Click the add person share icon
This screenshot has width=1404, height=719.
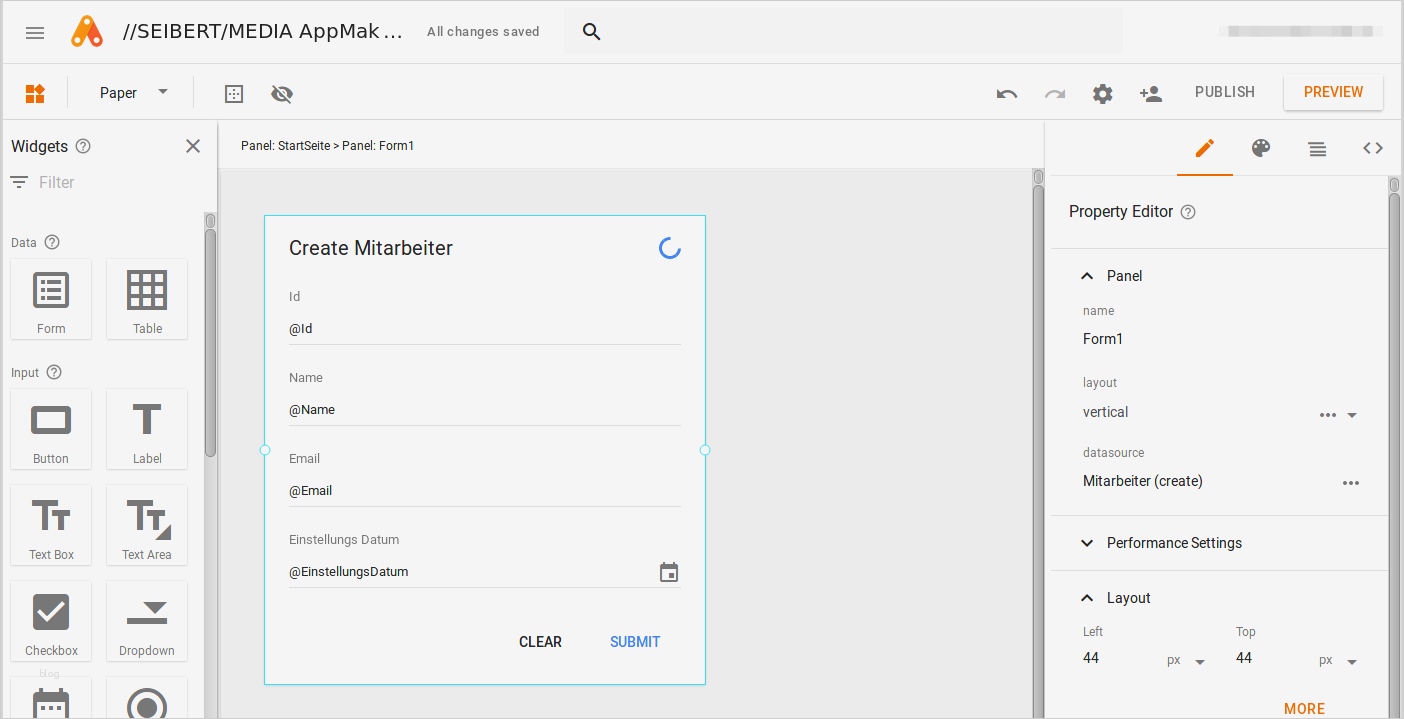1150,94
